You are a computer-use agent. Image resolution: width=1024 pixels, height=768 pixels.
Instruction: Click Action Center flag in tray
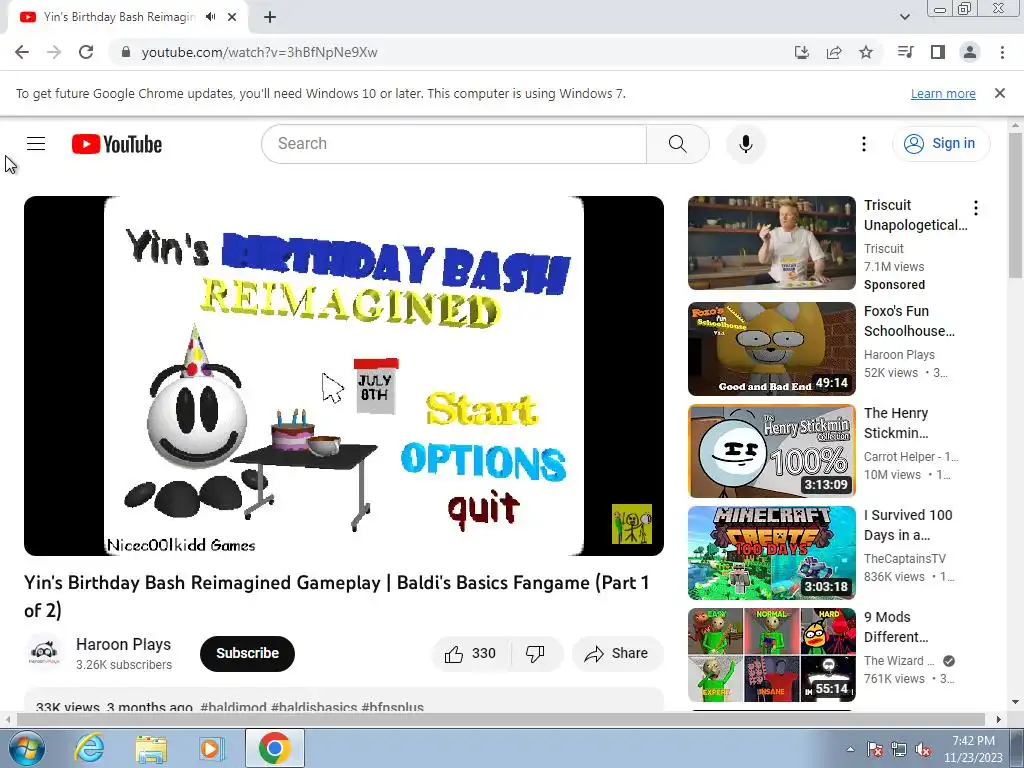875,750
